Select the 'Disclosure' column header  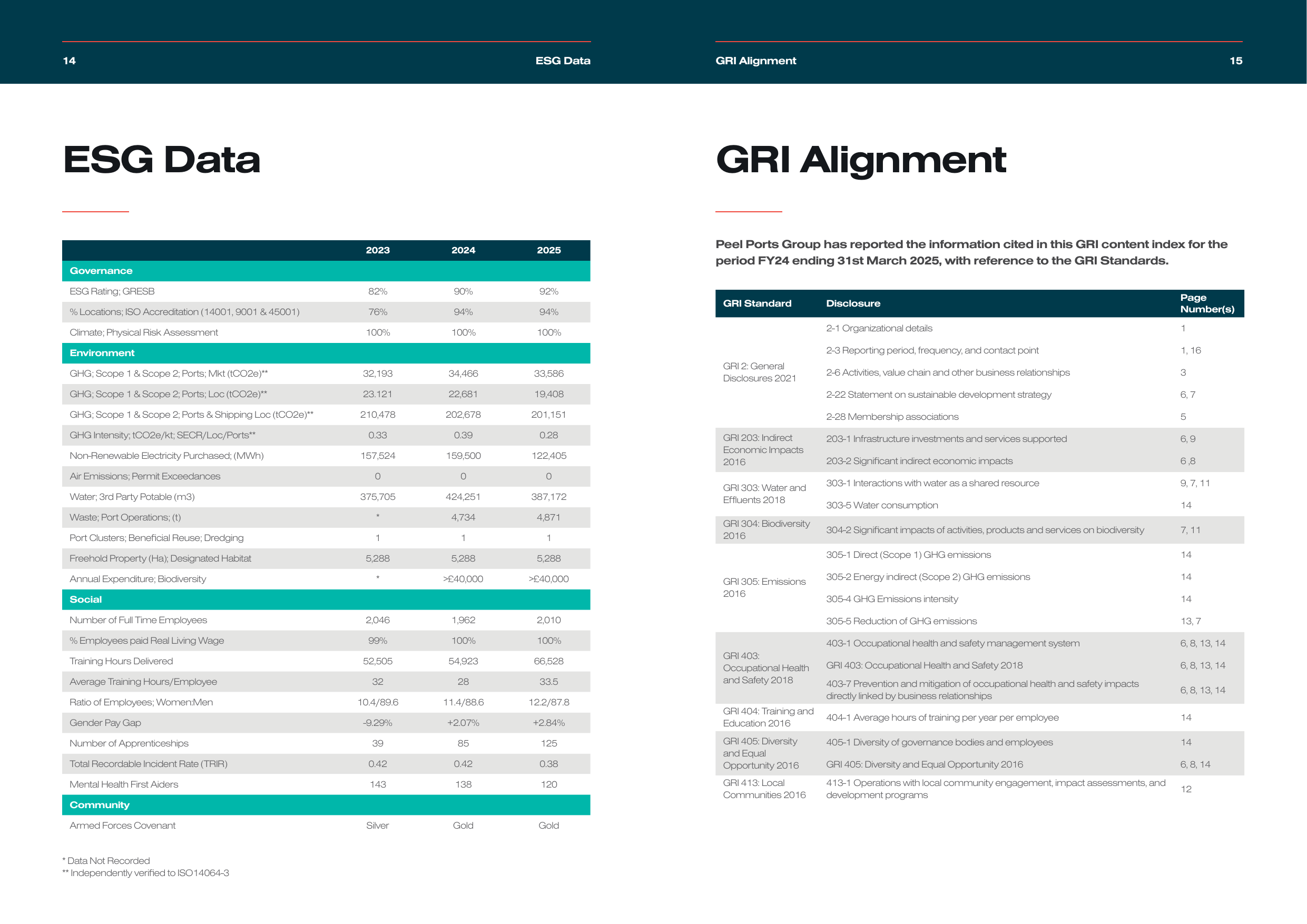(x=853, y=303)
